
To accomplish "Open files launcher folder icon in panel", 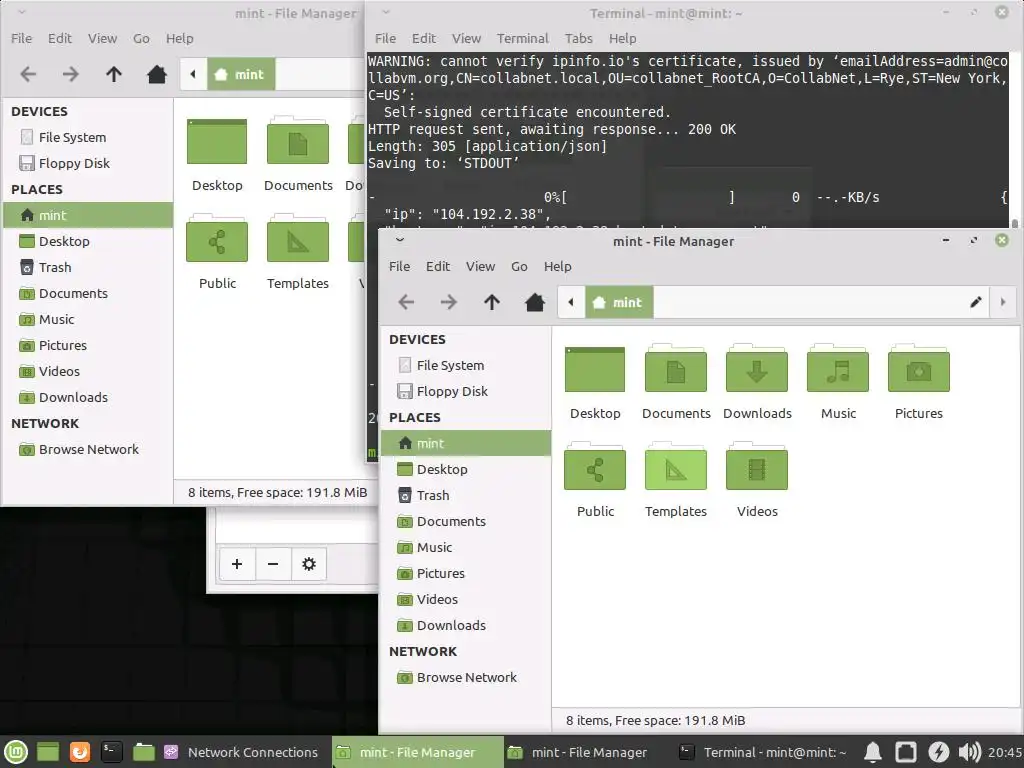I will [144, 752].
